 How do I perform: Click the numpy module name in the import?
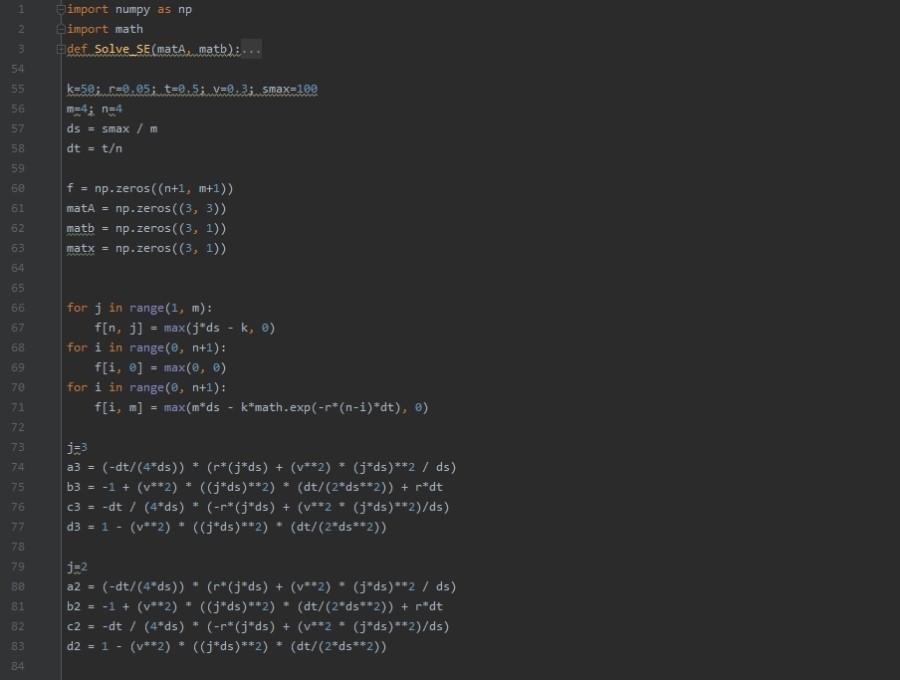tap(129, 9)
